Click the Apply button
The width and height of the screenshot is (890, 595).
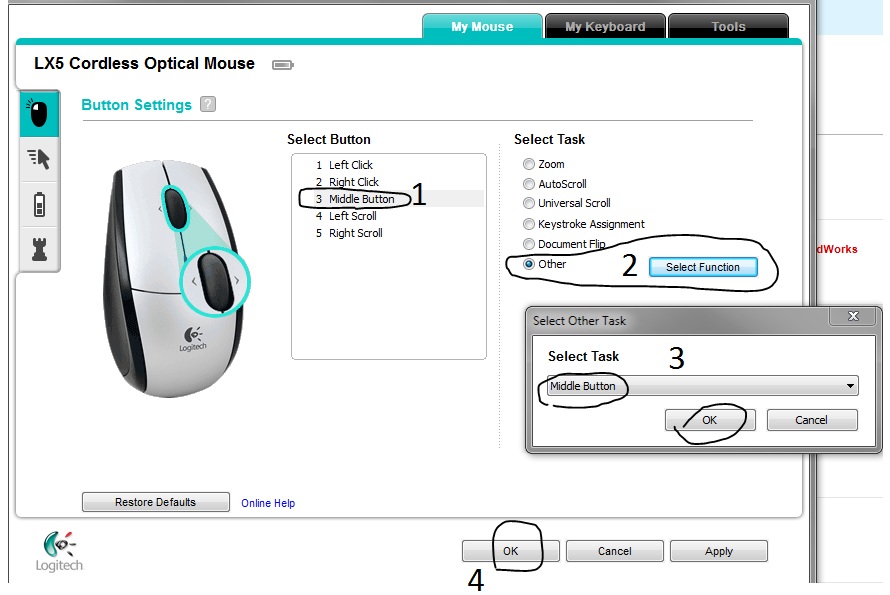tap(719, 551)
